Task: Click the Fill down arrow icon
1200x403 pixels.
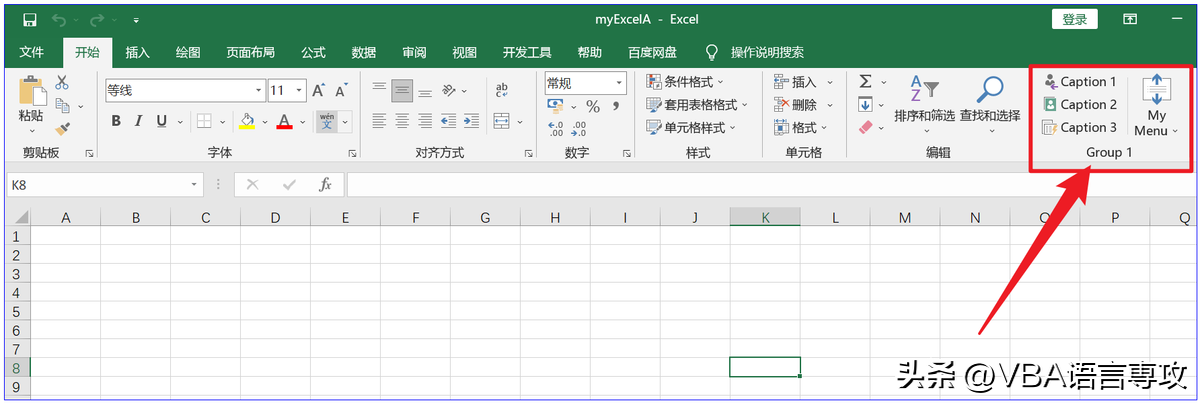Action: [x=866, y=105]
